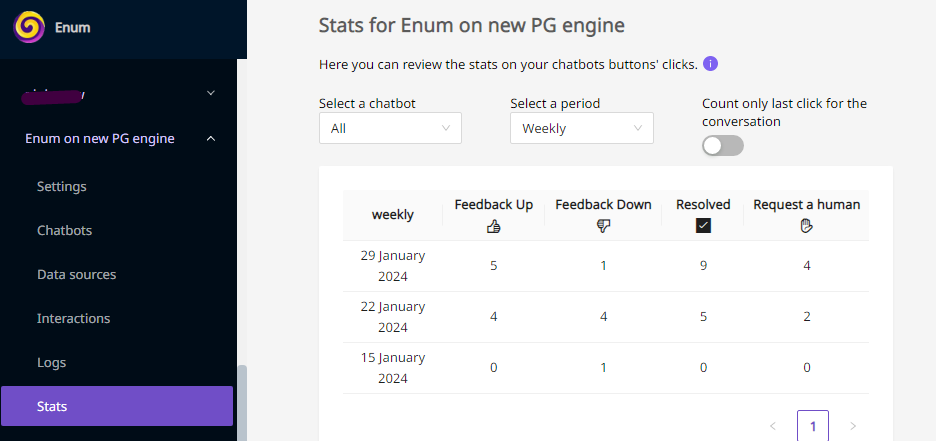Click the Resolved checkmark icon in the table header
The image size is (936, 441).
[703, 226]
